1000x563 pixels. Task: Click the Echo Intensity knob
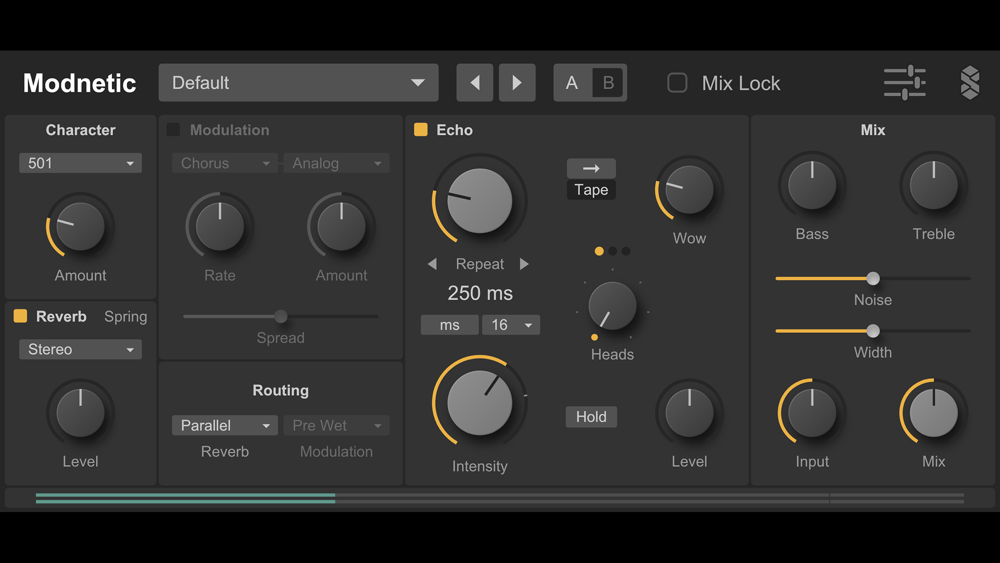(480, 403)
